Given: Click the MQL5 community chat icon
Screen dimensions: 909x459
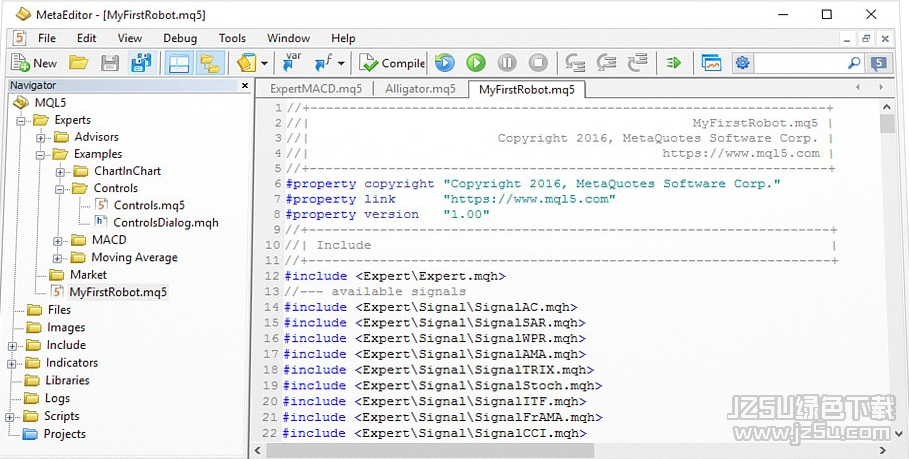Looking at the screenshot, I should pyautogui.click(x=879, y=63).
